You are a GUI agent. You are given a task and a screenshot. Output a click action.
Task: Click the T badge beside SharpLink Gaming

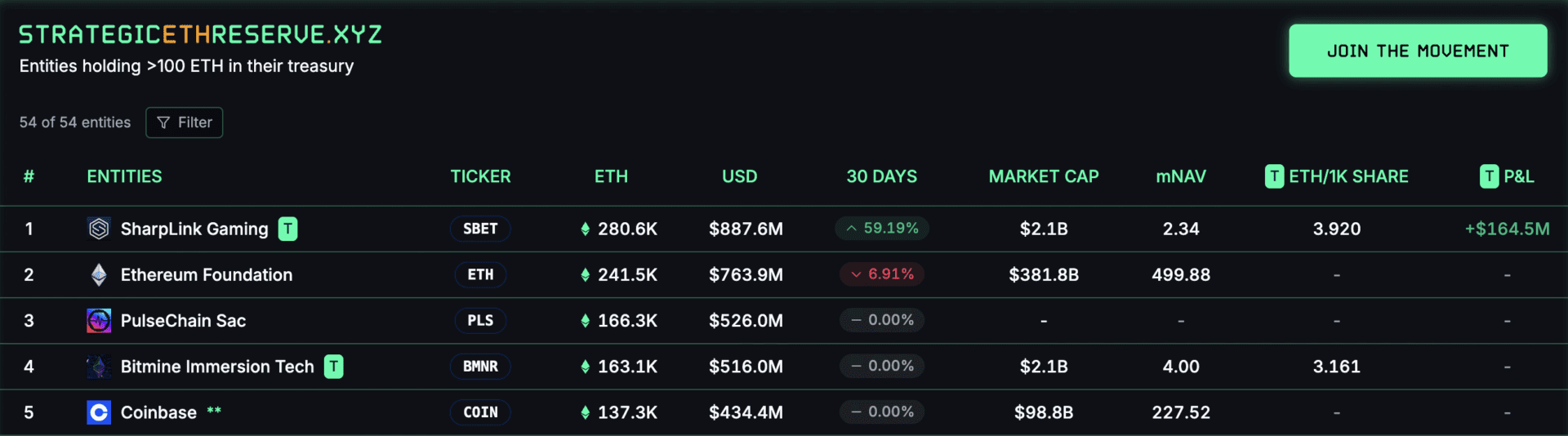pos(288,229)
